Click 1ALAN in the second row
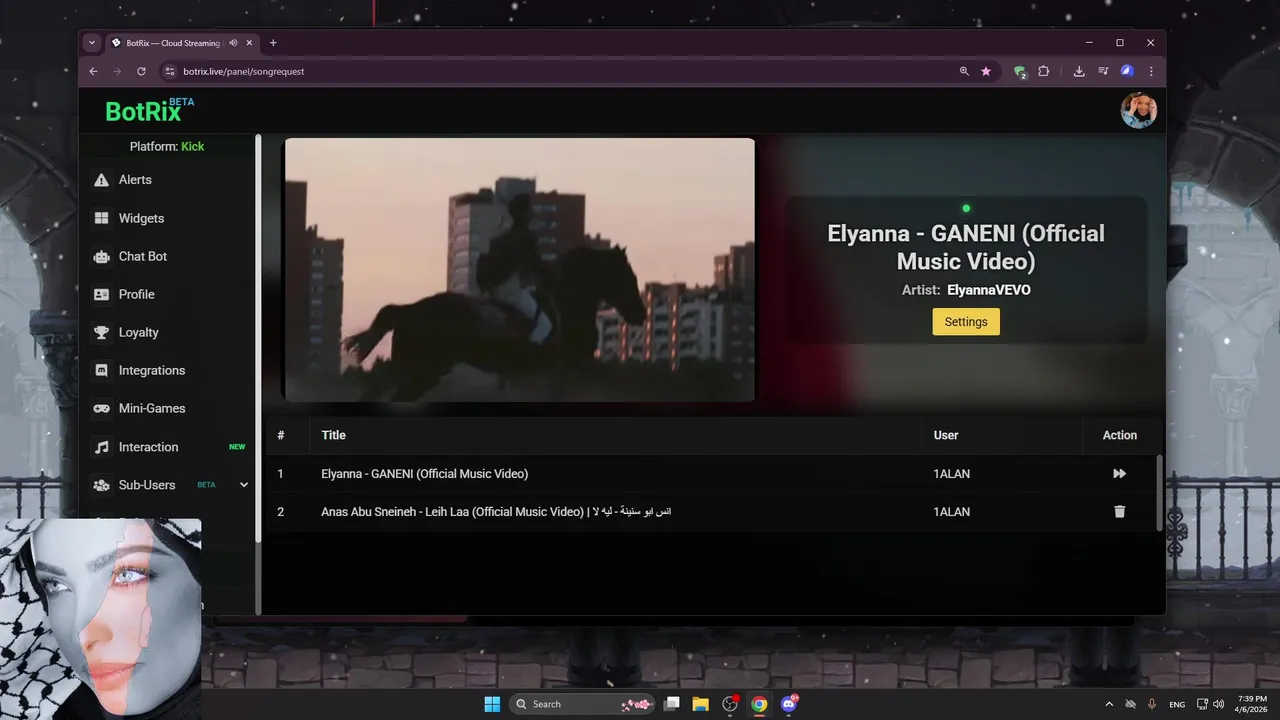1280x720 pixels. coord(951,512)
